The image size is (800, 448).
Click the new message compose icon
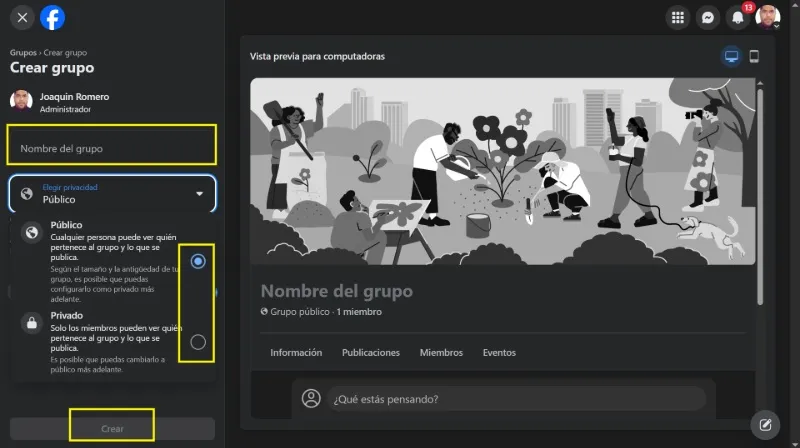(x=765, y=425)
